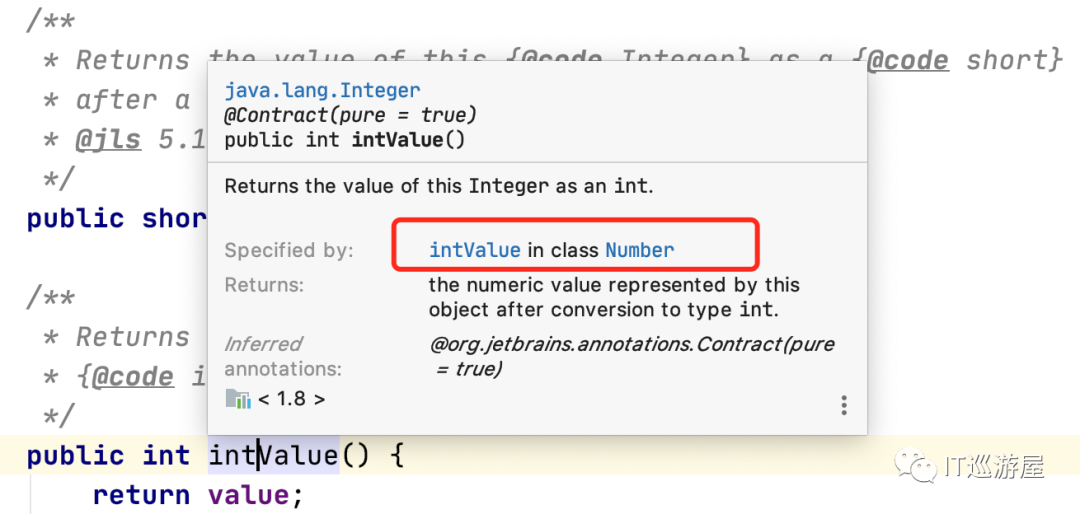The height and width of the screenshot is (514, 1080).
Task: Click the java.lang.Integer header in popup
Action: (322, 91)
